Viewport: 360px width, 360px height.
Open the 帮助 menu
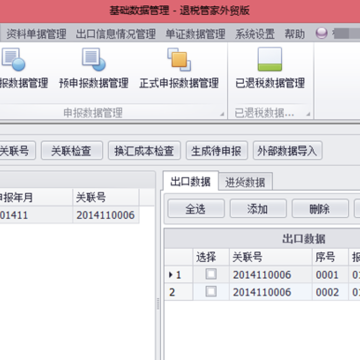(x=295, y=34)
